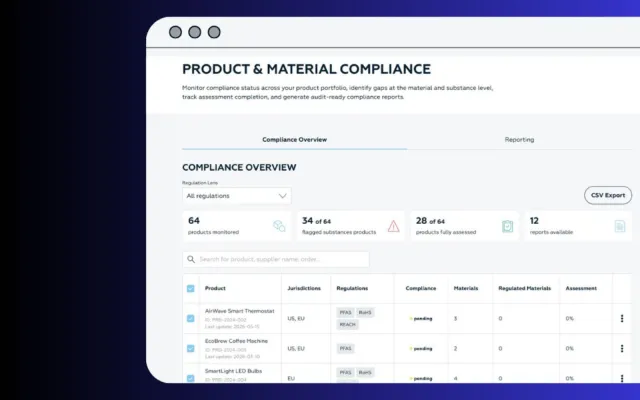The width and height of the screenshot is (640, 400).
Task: Sort by the Compliance column header
Action: [x=421, y=288]
